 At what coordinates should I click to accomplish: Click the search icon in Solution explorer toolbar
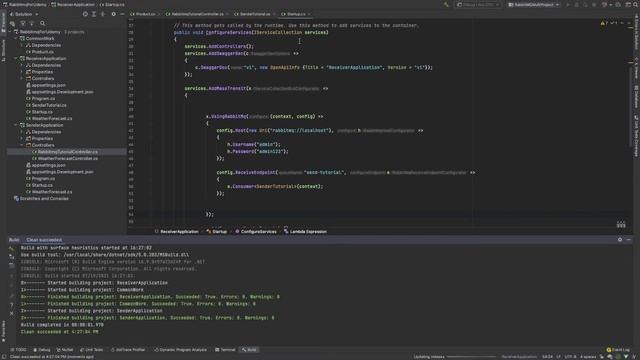42,23
